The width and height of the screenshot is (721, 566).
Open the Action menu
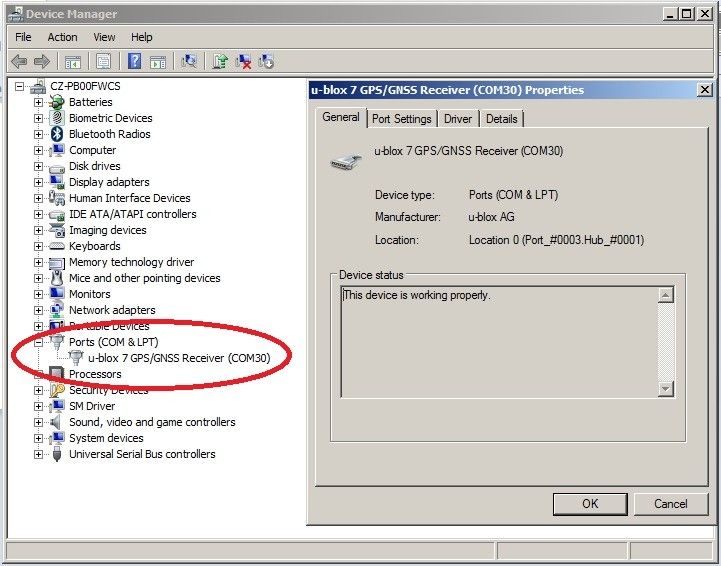63,37
